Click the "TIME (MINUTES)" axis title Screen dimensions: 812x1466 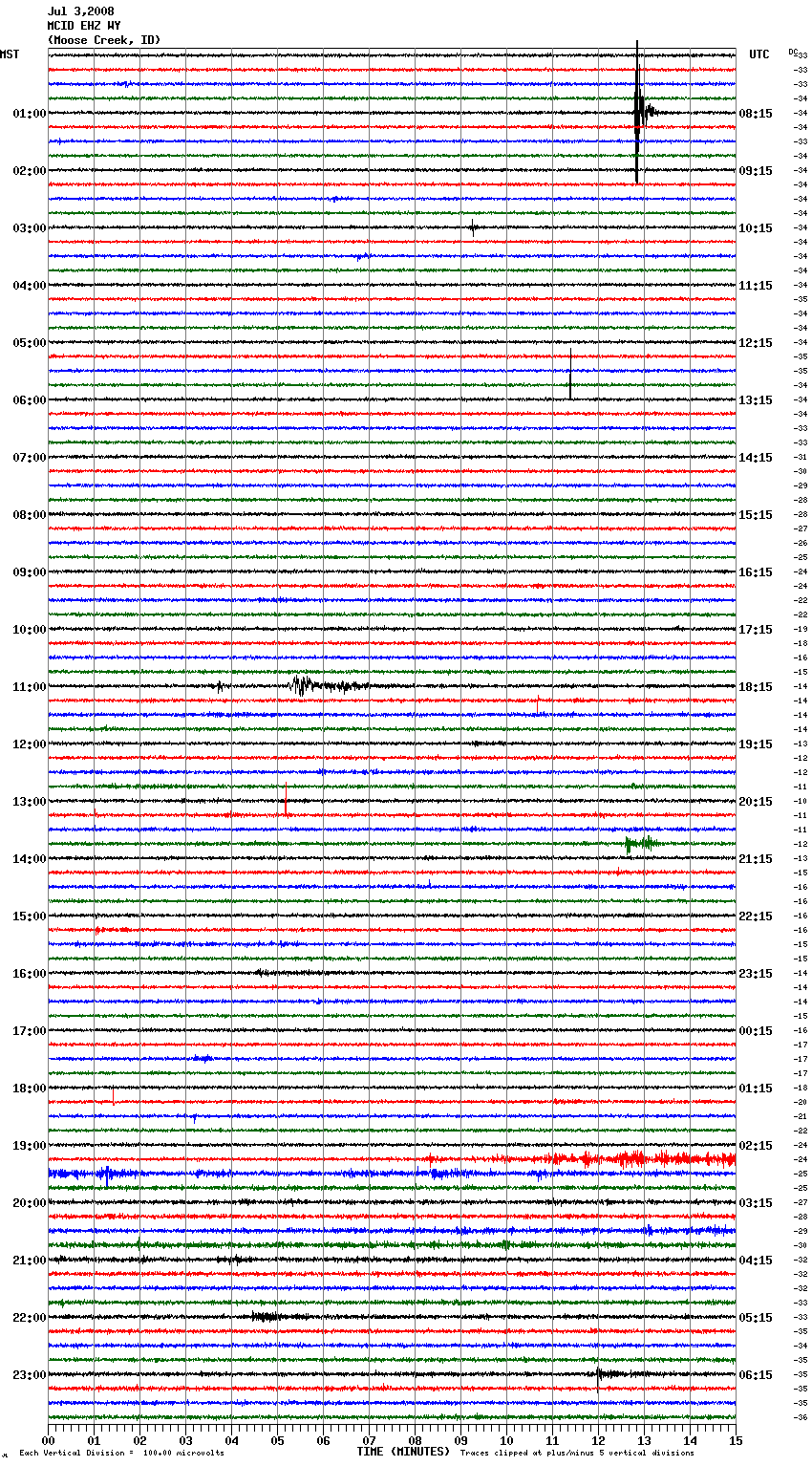tap(403, 1452)
